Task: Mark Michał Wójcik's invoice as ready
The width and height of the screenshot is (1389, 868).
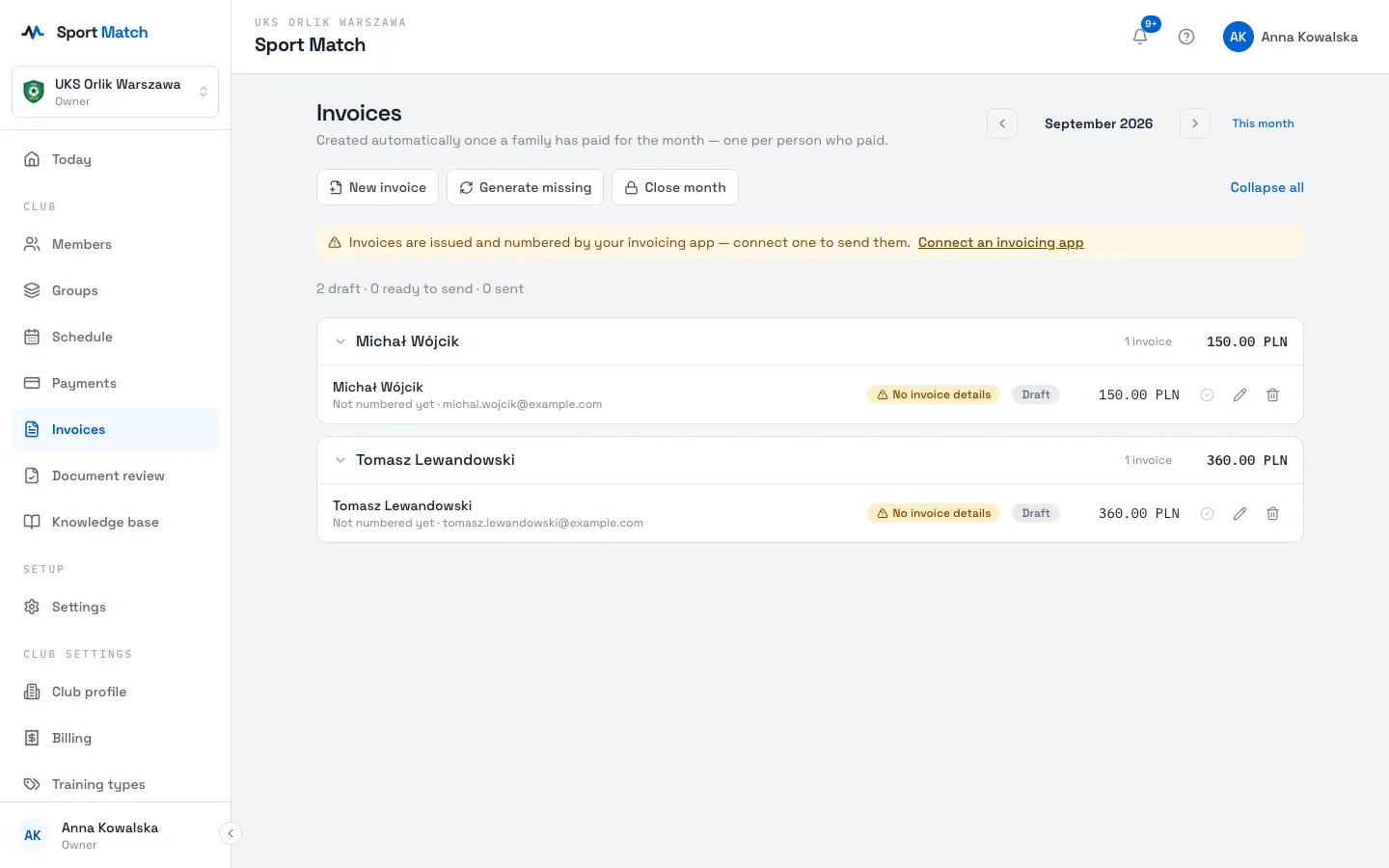Action: (x=1207, y=394)
